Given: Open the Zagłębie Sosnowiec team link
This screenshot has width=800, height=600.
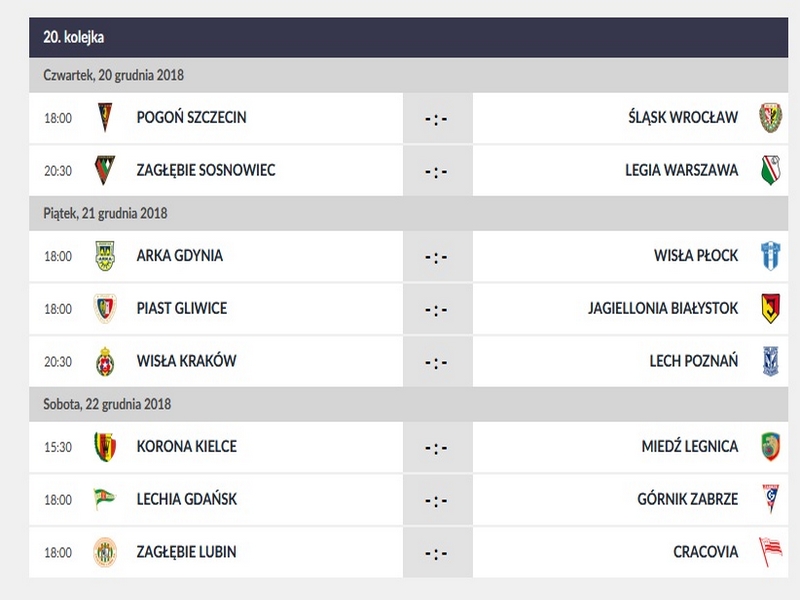Looking at the screenshot, I should tap(206, 171).
